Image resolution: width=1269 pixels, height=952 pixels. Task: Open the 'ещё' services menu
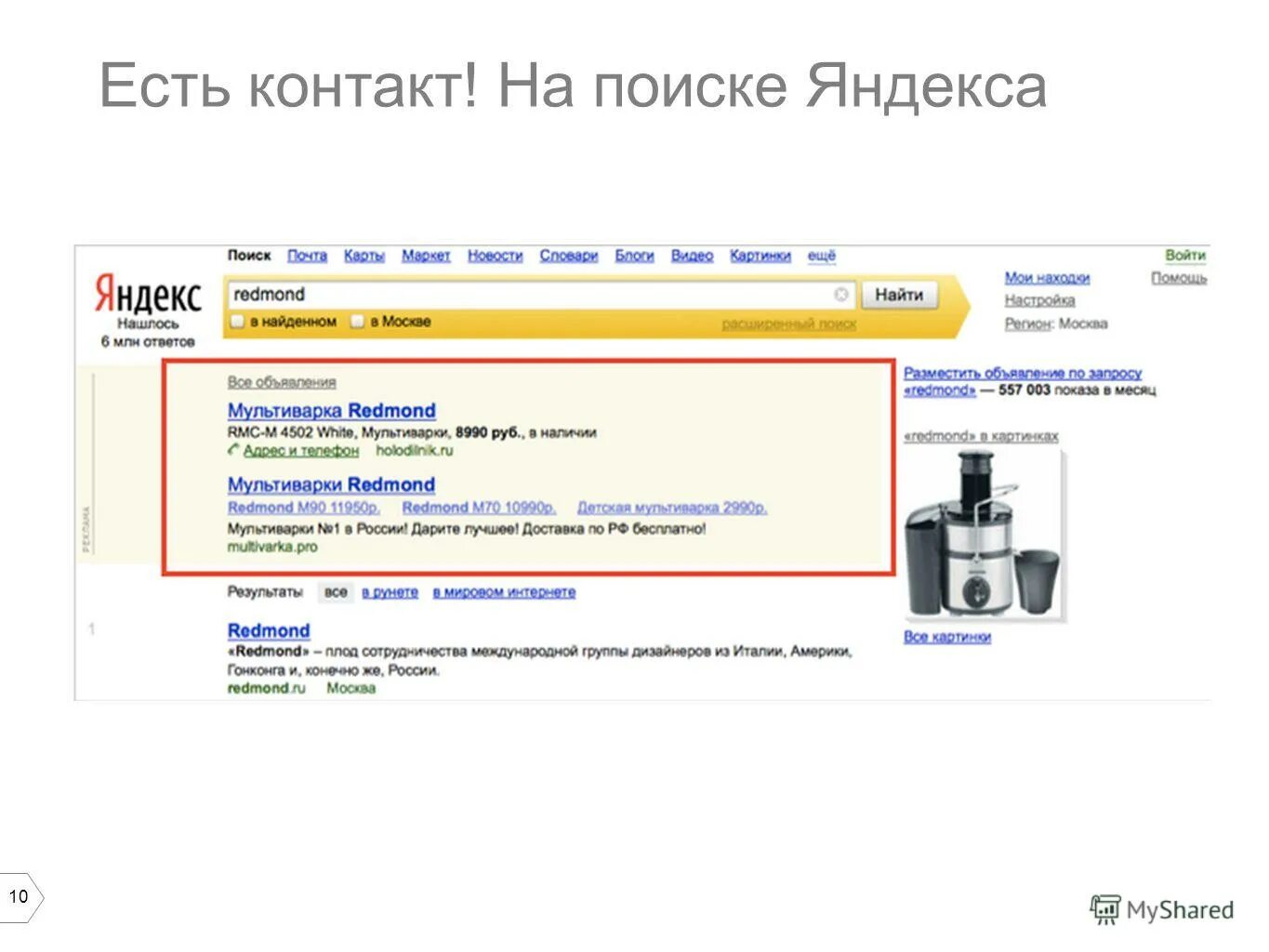(821, 256)
